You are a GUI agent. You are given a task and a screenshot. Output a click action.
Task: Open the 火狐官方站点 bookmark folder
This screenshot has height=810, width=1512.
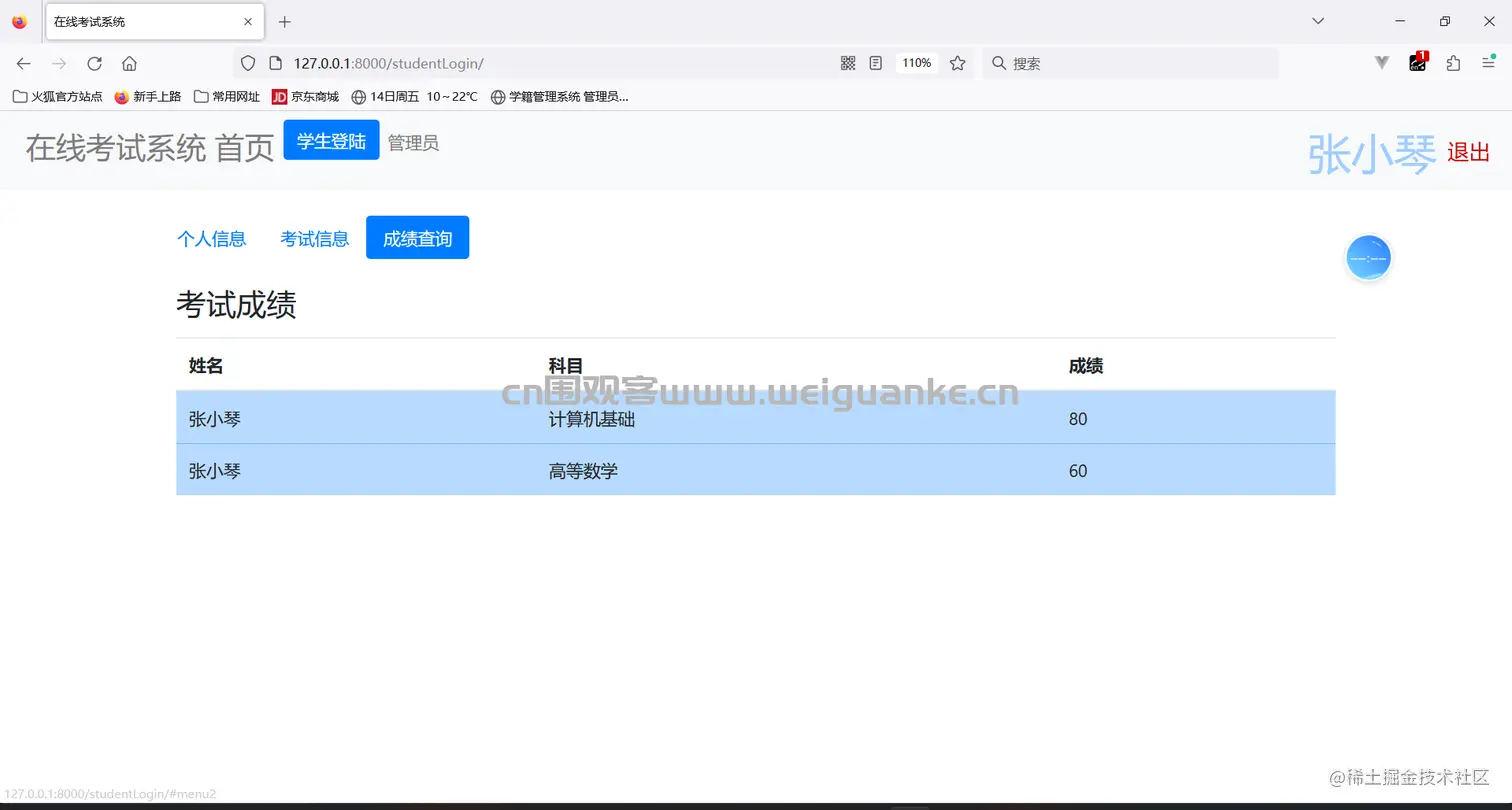pos(57,97)
